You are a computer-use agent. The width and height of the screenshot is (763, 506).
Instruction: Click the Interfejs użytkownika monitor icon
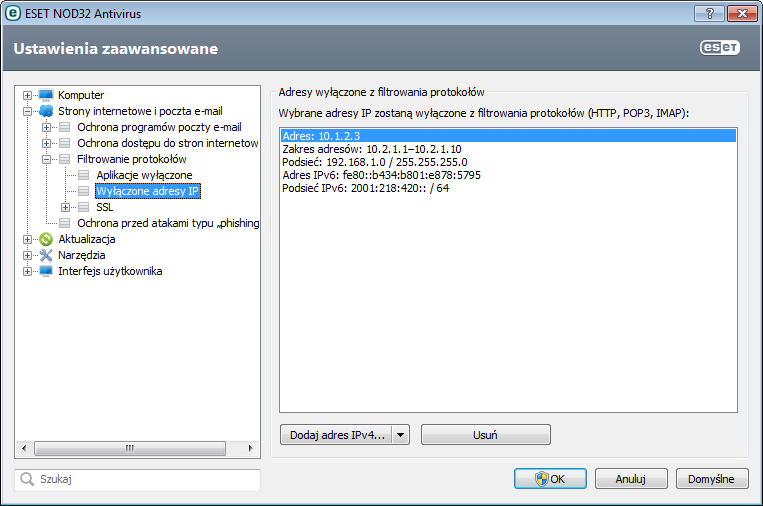point(46,271)
